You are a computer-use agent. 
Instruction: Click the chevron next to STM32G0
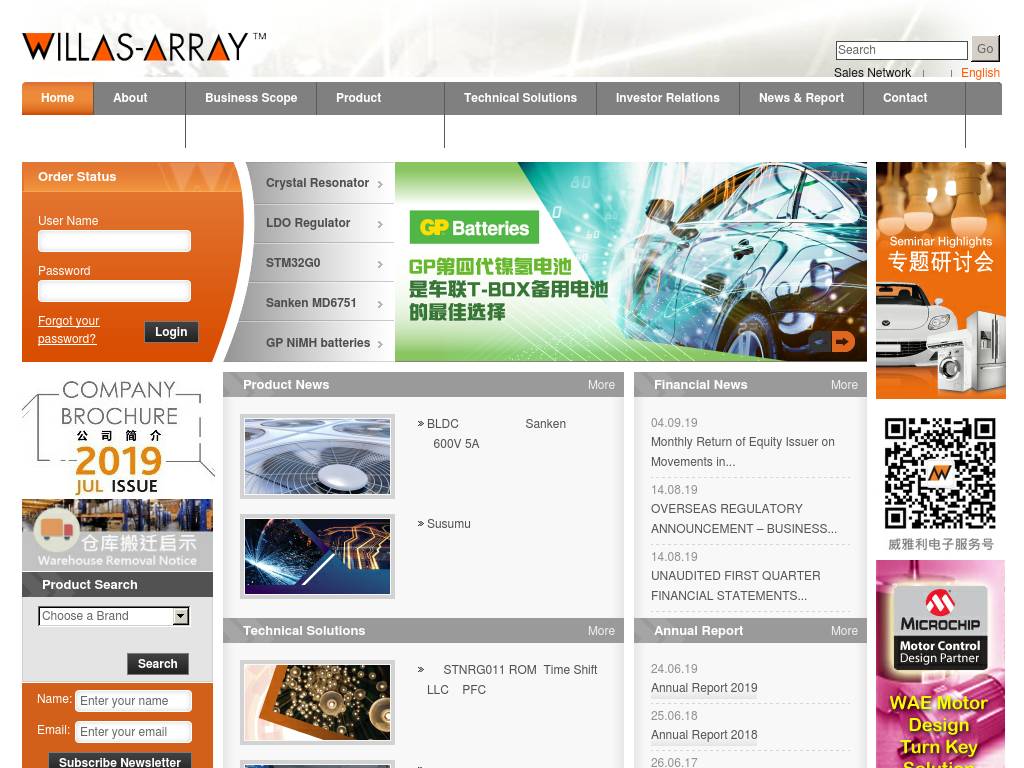tap(380, 264)
